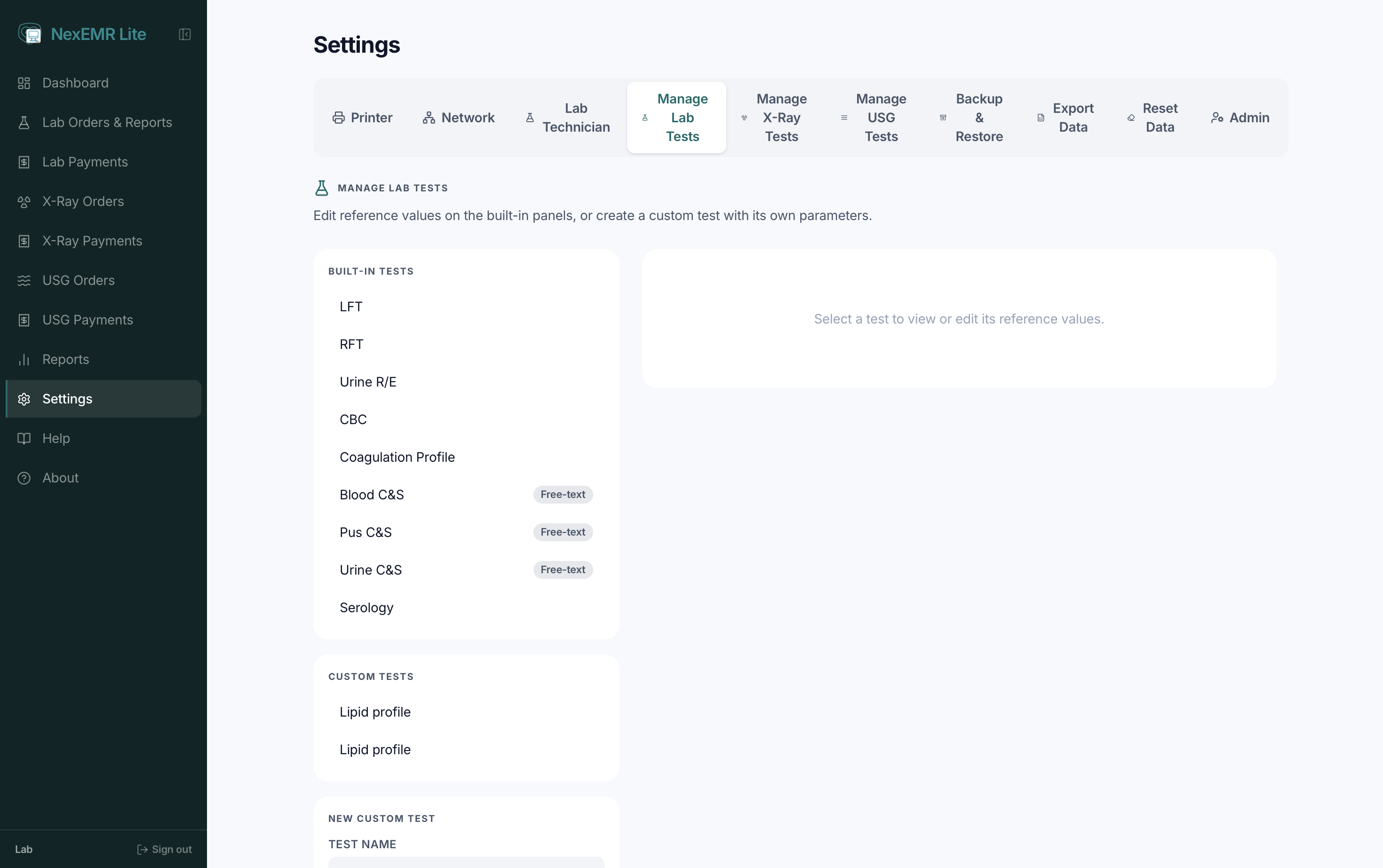Image resolution: width=1383 pixels, height=868 pixels.
Task: Click the Reset Data eraser icon
Action: (x=1131, y=118)
